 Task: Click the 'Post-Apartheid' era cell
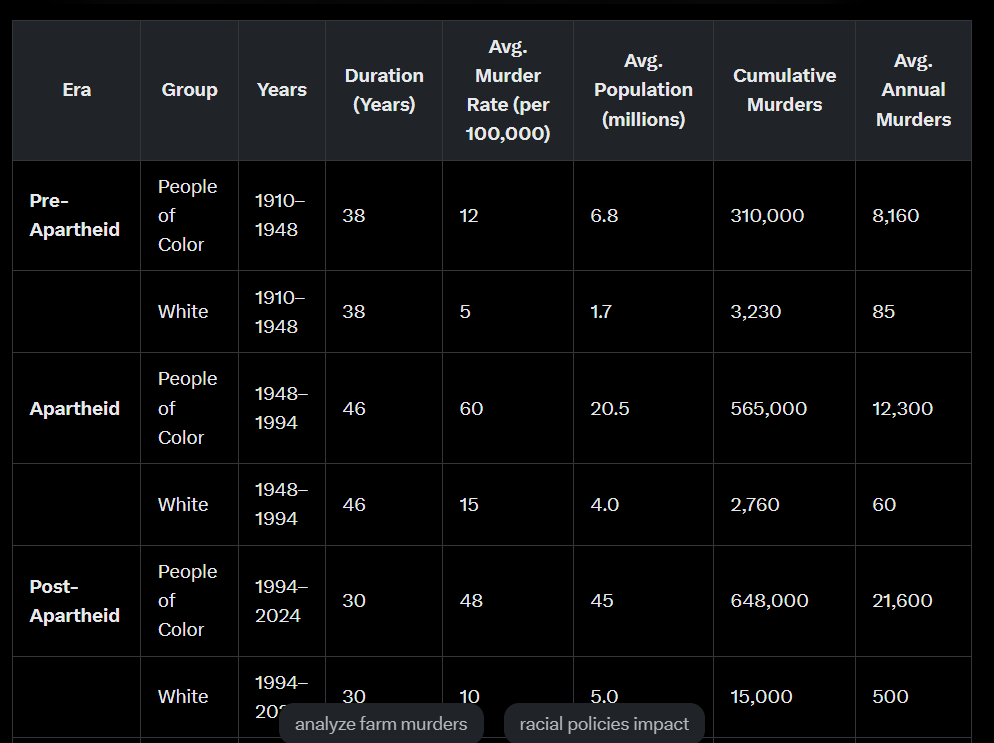(x=75, y=601)
